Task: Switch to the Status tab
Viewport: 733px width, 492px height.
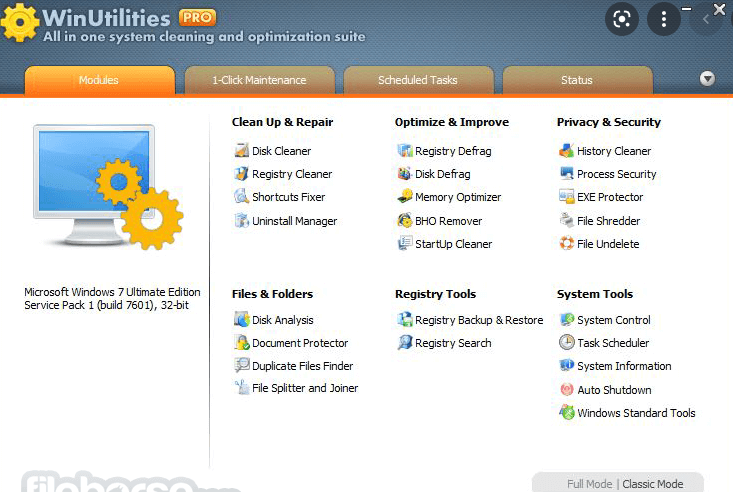Action: tap(577, 80)
